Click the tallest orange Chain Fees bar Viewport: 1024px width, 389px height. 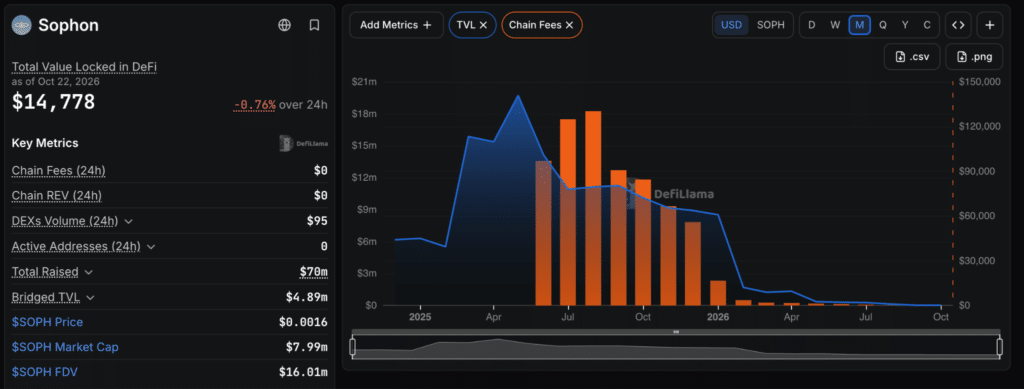[x=593, y=208]
